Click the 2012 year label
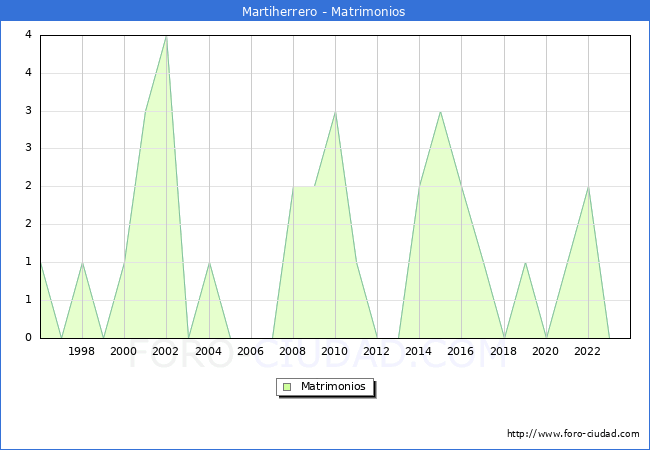 tap(377, 351)
